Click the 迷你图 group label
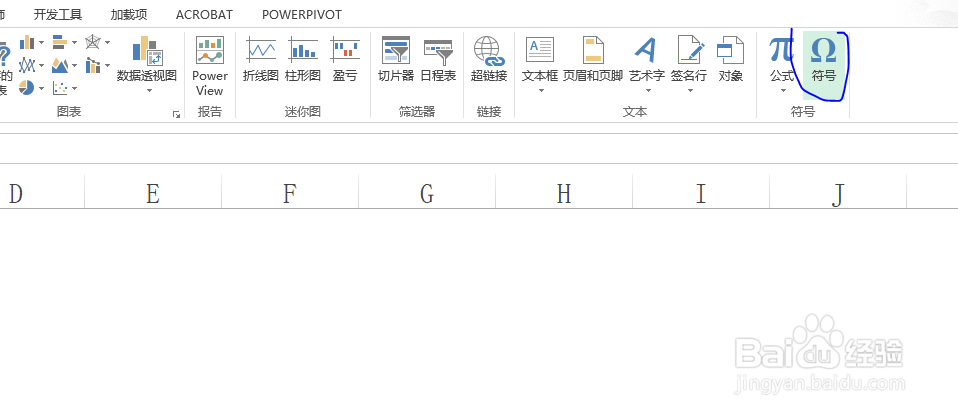The width and height of the screenshot is (958, 416). (302, 112)
